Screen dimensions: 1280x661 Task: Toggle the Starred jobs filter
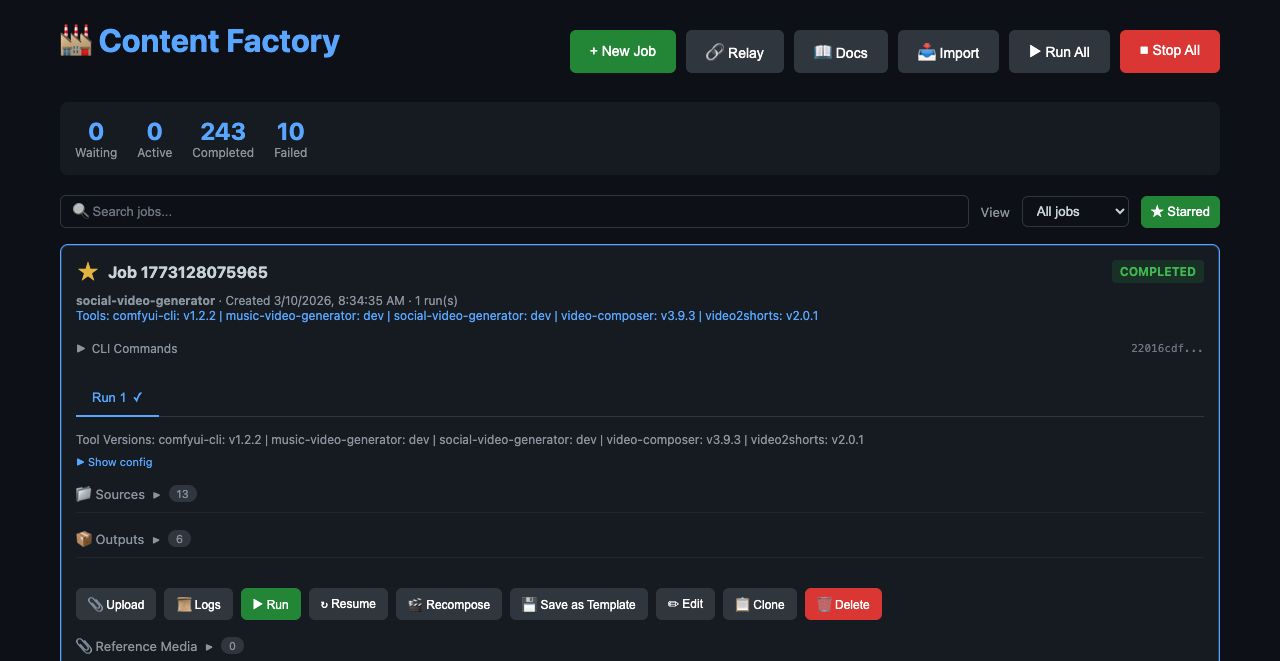[x=1180, y=211]
